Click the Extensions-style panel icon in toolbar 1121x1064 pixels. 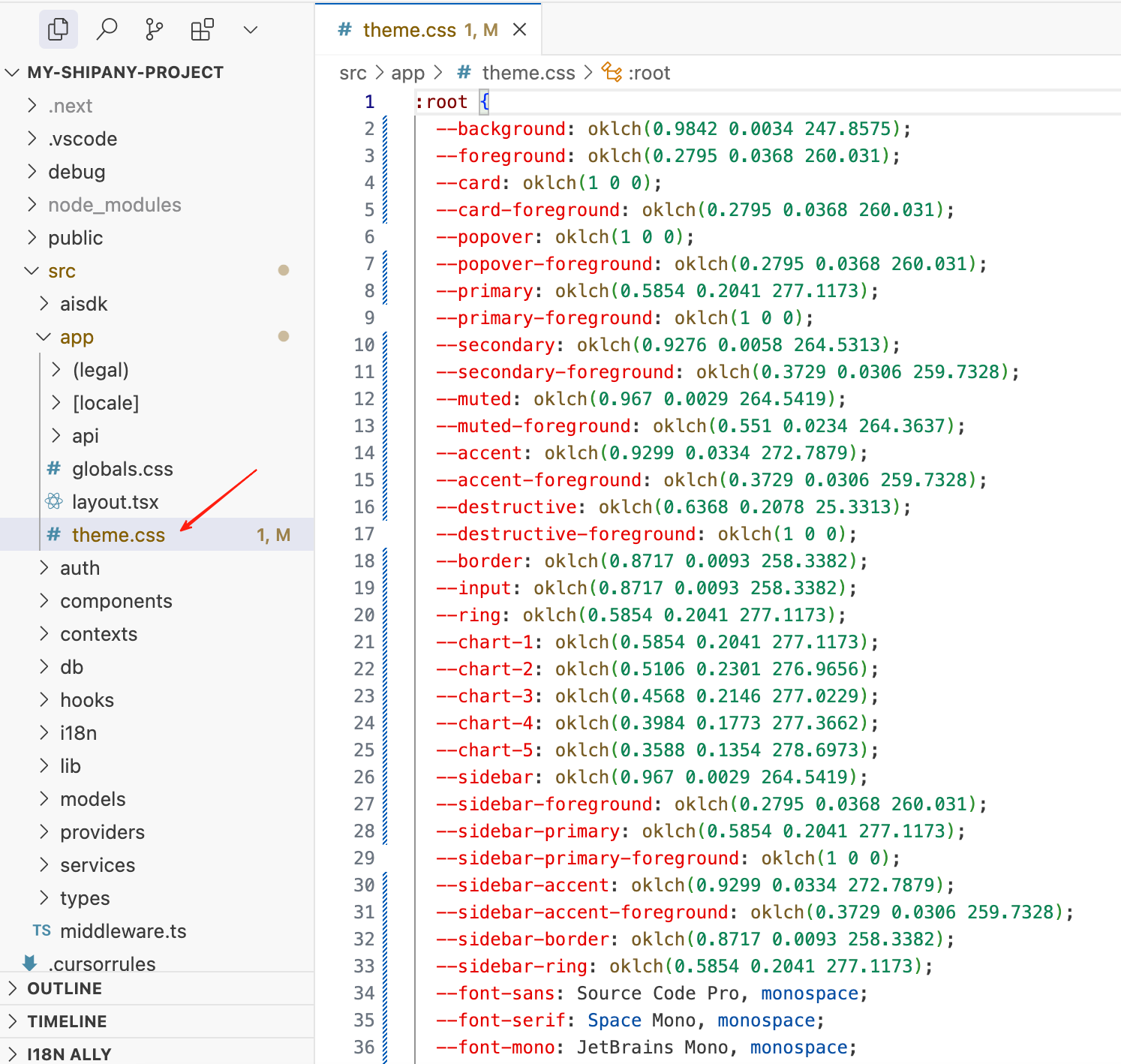click(x=201, y=29)
